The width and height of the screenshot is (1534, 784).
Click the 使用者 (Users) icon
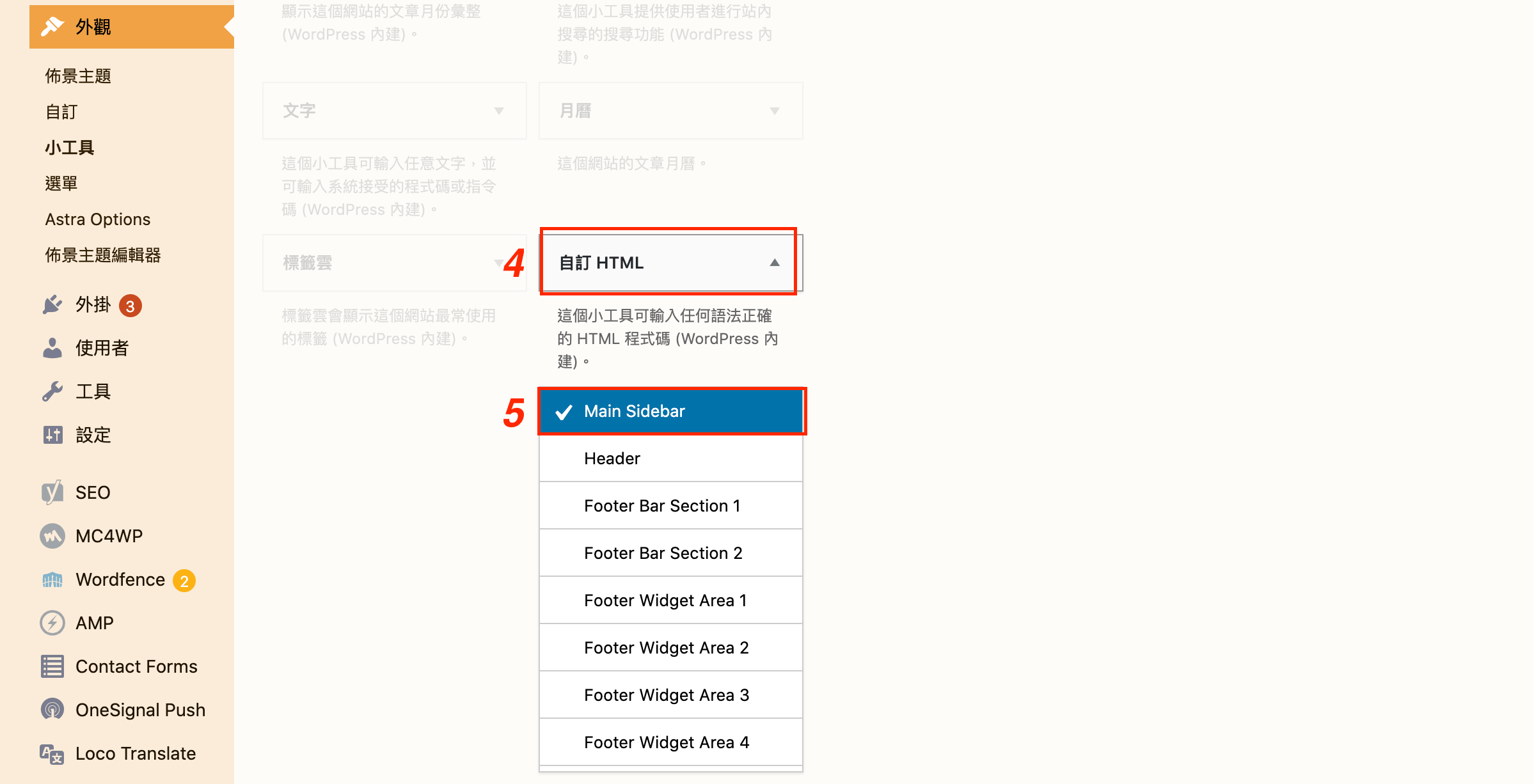[53, 348]
